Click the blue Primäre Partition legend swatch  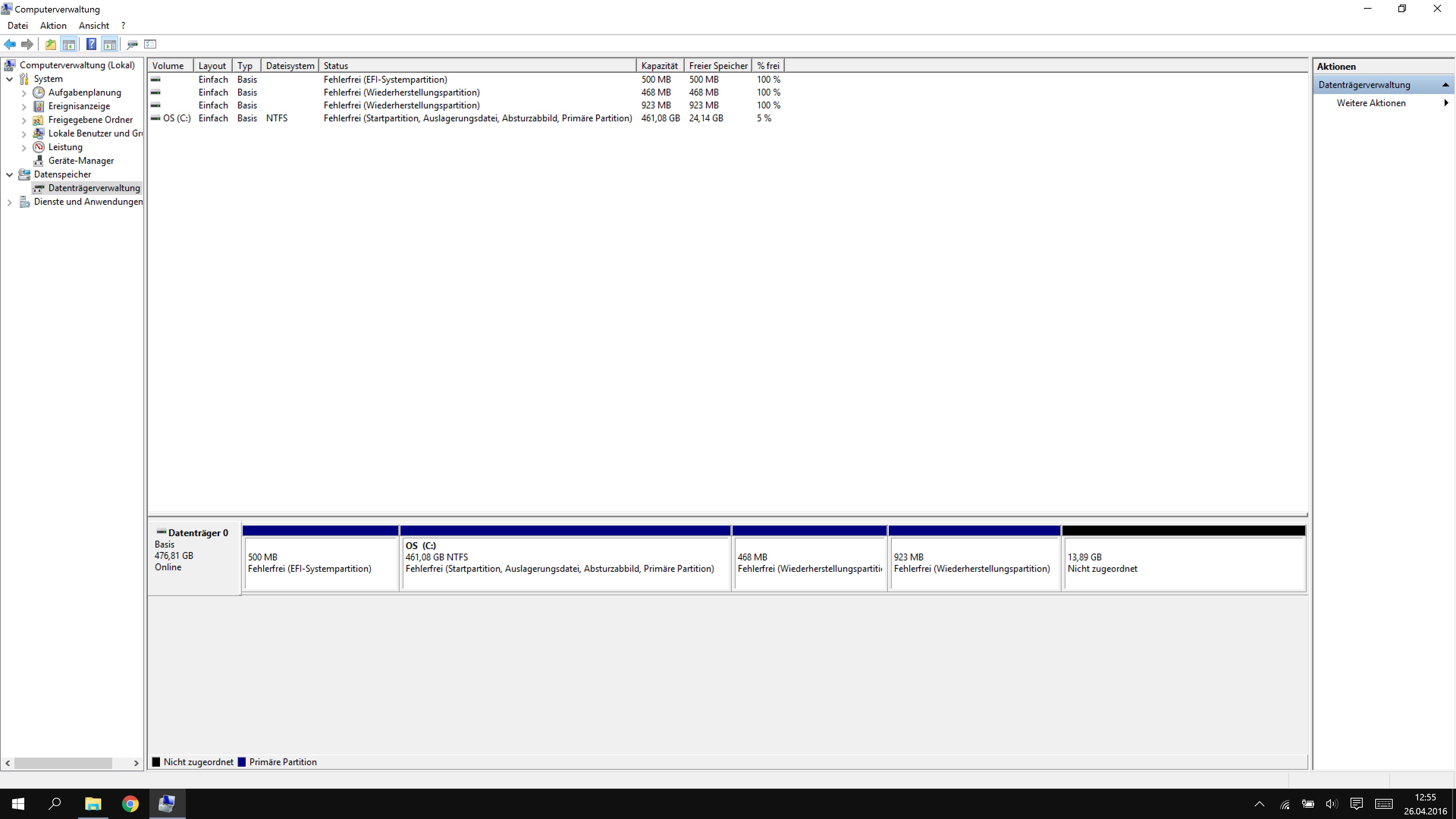coord(242,762)
